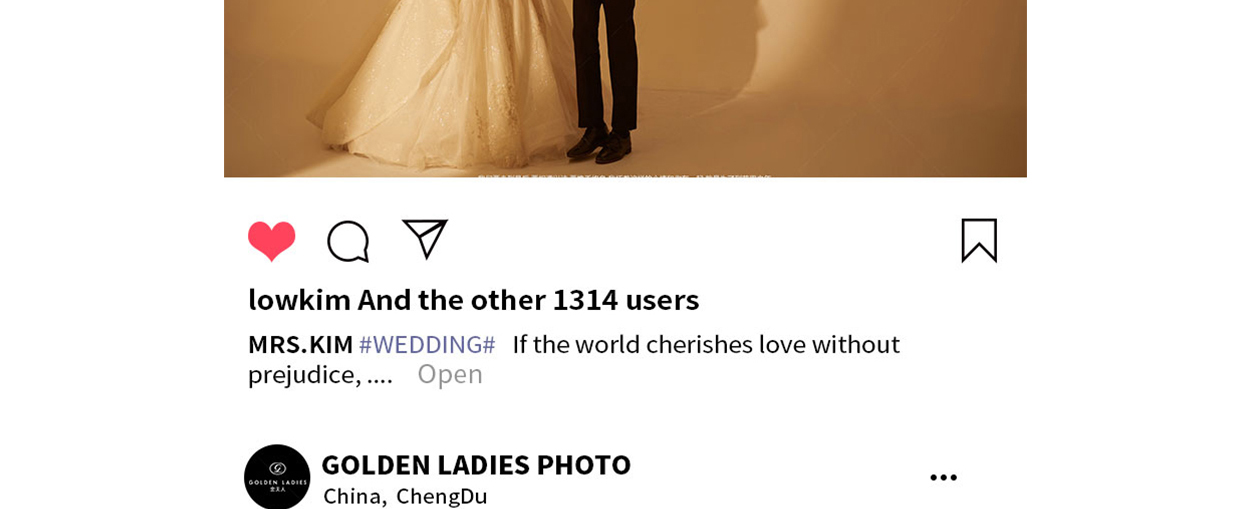Screen dimensions: 1250x509
Task: Save the post with the bookmark icon
Action: tap(979, 240)
